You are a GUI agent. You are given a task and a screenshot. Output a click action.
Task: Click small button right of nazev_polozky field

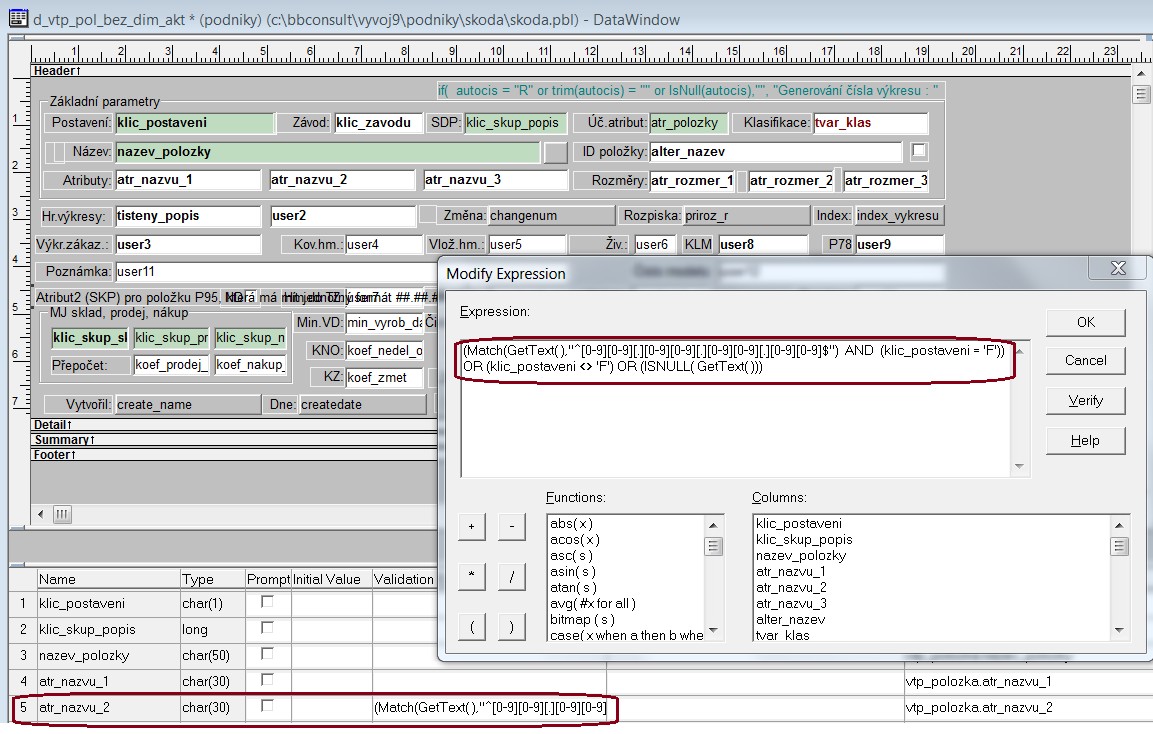tap(555, 152)
